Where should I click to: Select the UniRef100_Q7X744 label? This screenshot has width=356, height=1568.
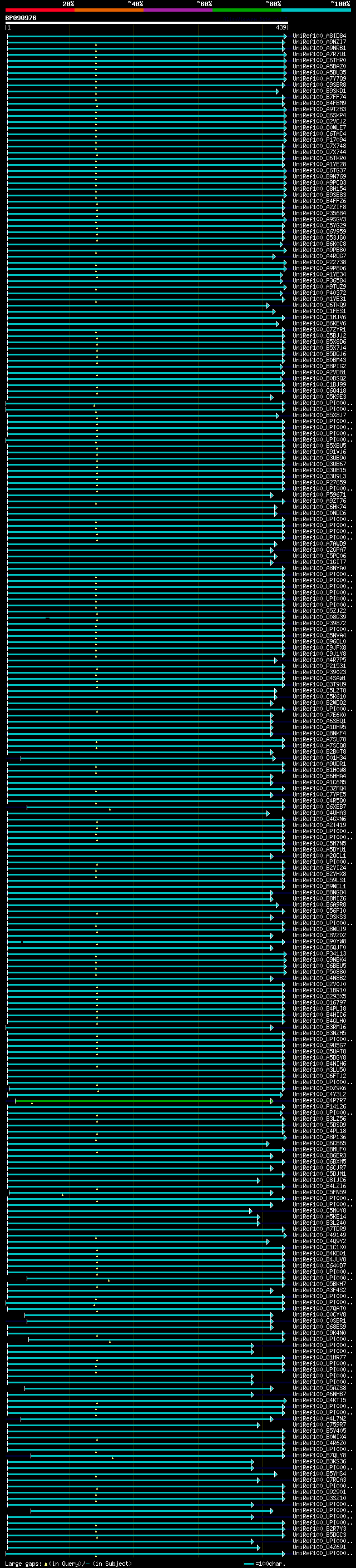point(319,152)
